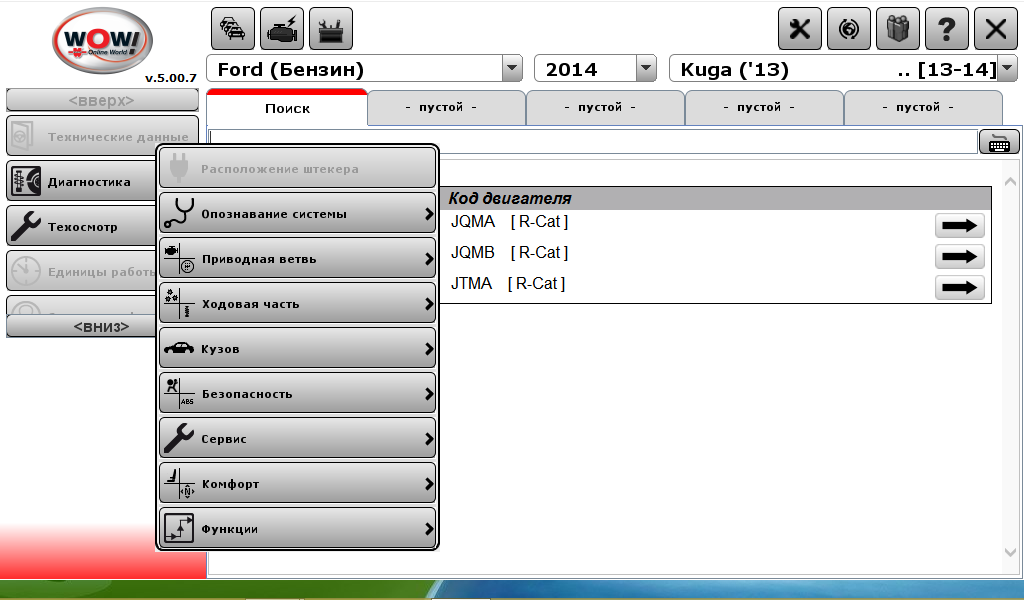
Task: Click the car silhouette icon of Кузов
Action: click(x=179, y=348)
